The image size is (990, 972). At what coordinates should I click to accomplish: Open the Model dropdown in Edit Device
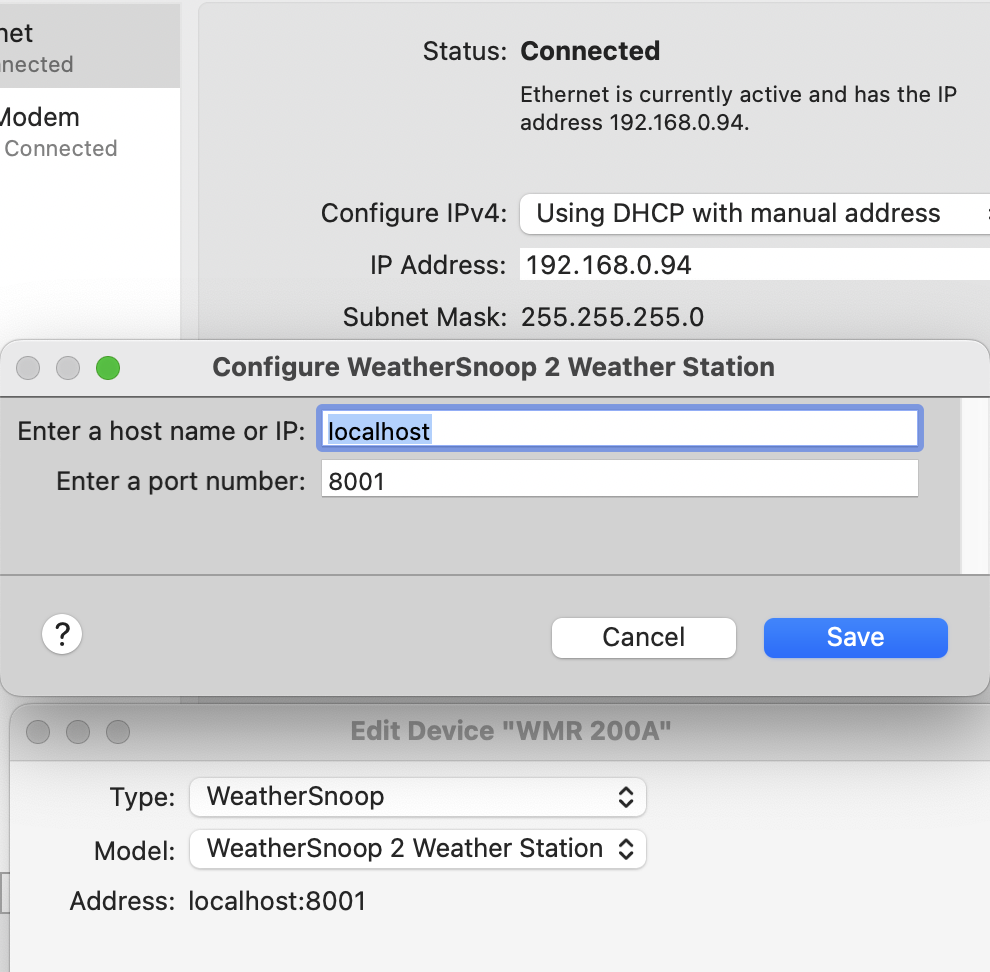tap(417, 849)
